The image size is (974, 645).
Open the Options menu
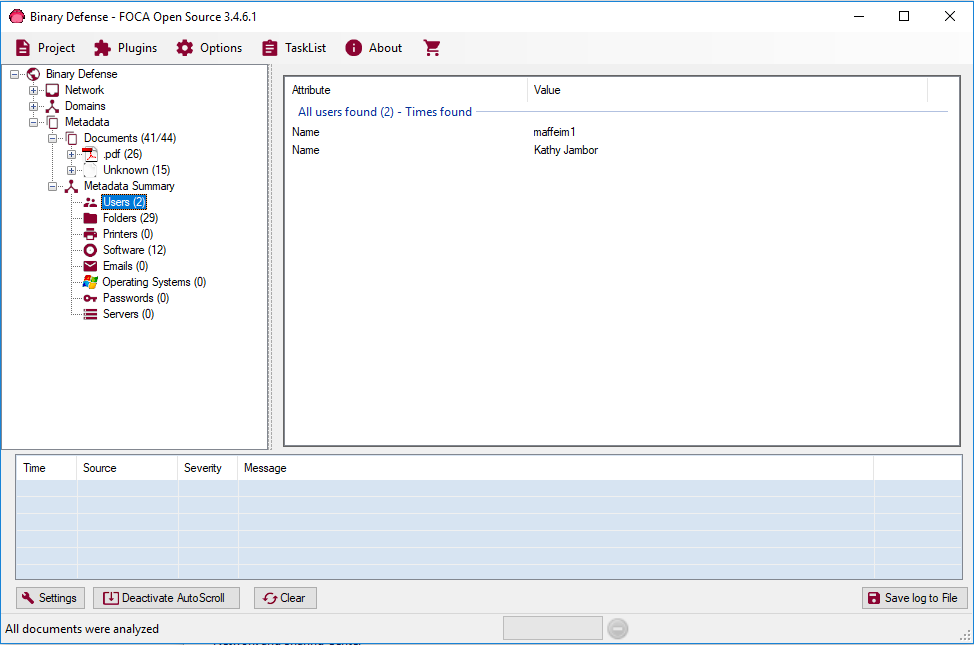[x=209, y=48]
